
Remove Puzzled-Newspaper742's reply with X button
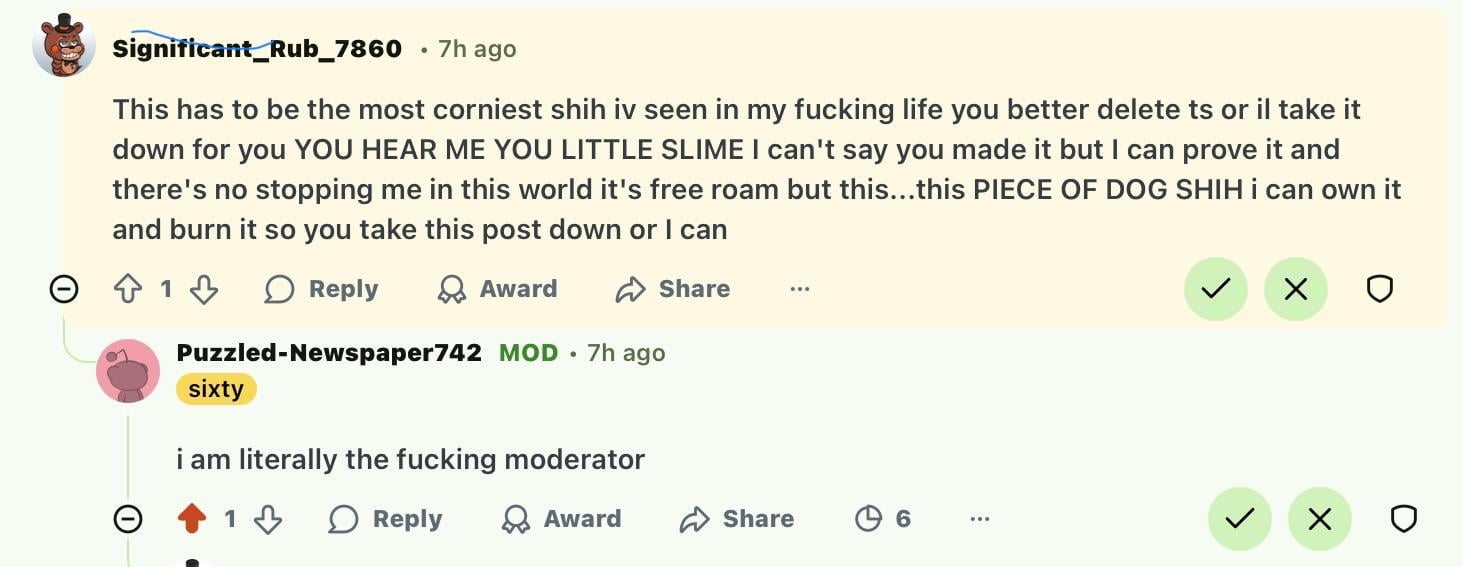pyautogui.click(x=1319, y=519)
